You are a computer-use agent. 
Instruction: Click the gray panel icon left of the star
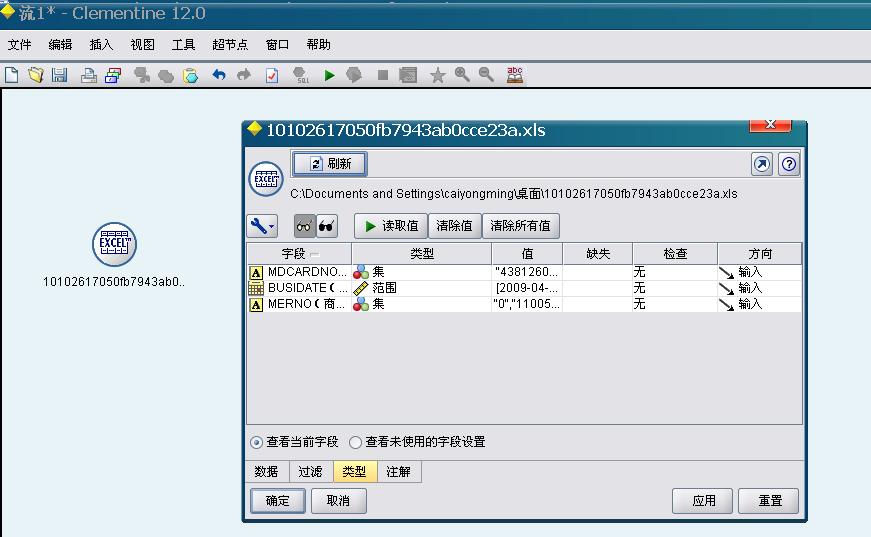[x=408, y=75]
